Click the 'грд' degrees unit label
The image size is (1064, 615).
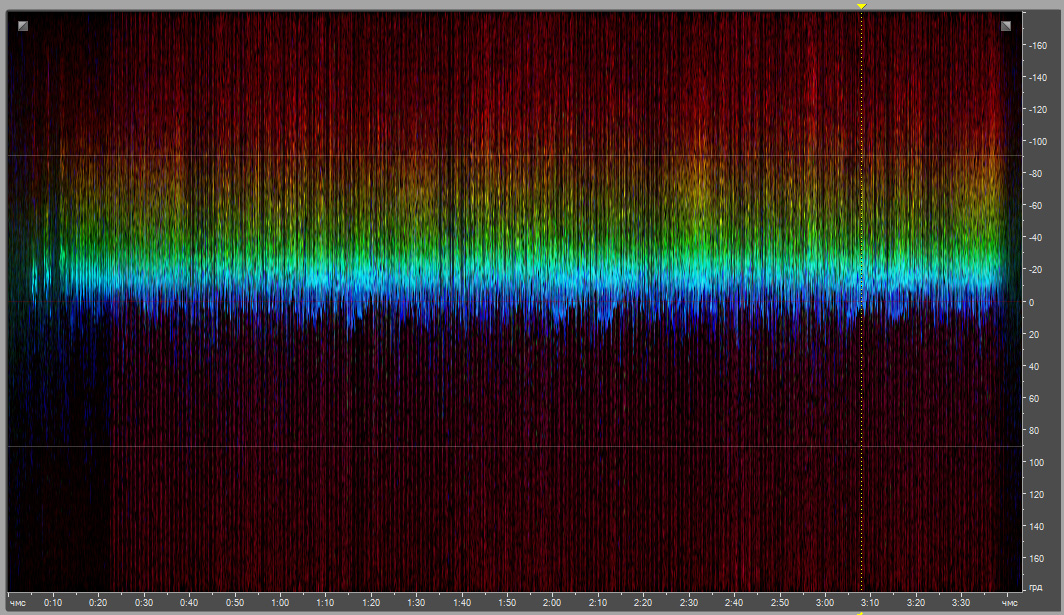tap(1035, 587)
